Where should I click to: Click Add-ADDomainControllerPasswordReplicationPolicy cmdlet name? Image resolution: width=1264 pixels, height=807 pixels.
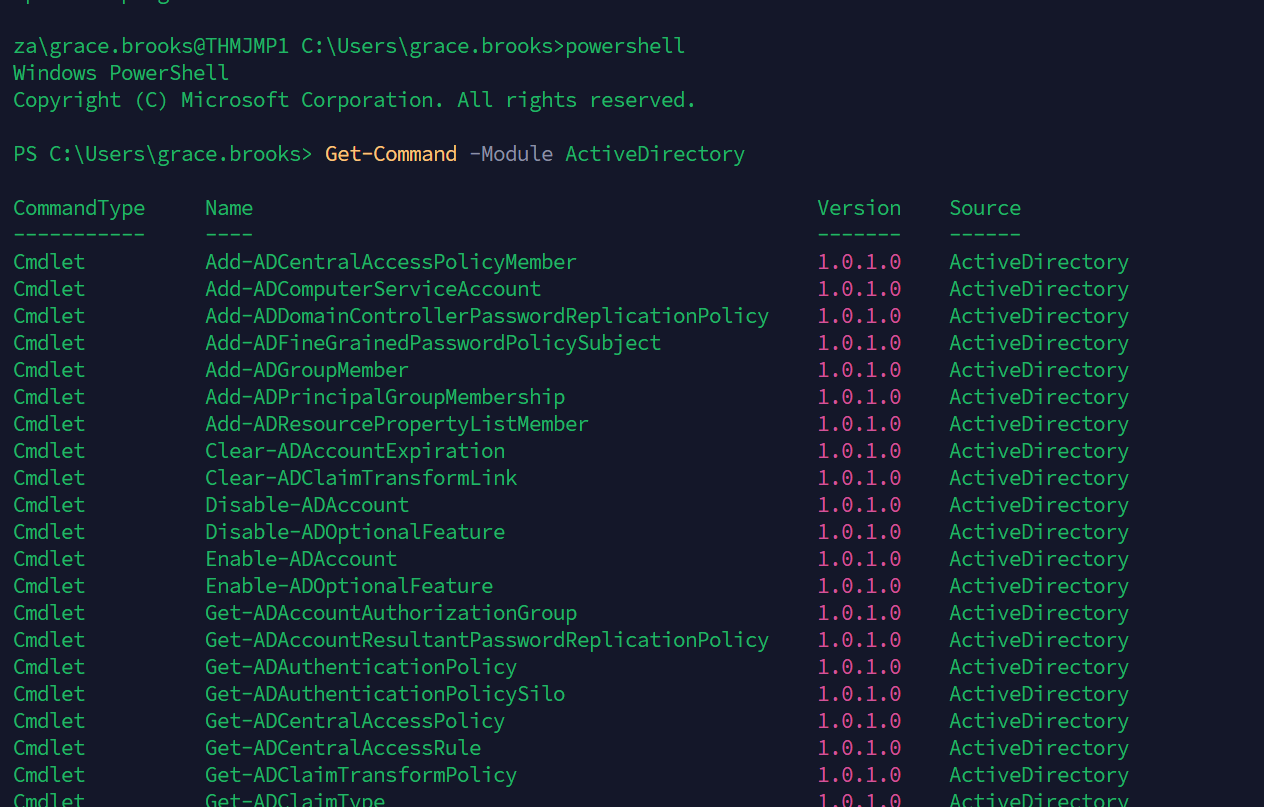click(x=487, y=316)
